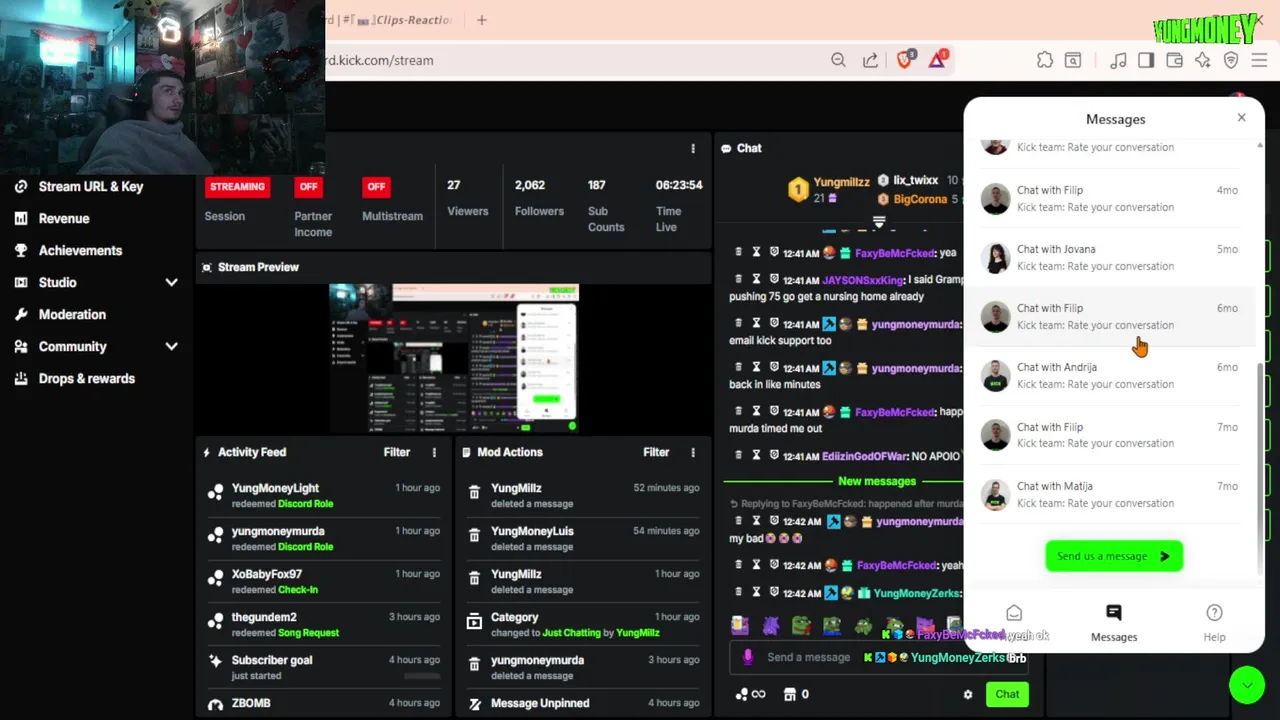Toggle the browser sidebar panel icon

coord(1146,60)
